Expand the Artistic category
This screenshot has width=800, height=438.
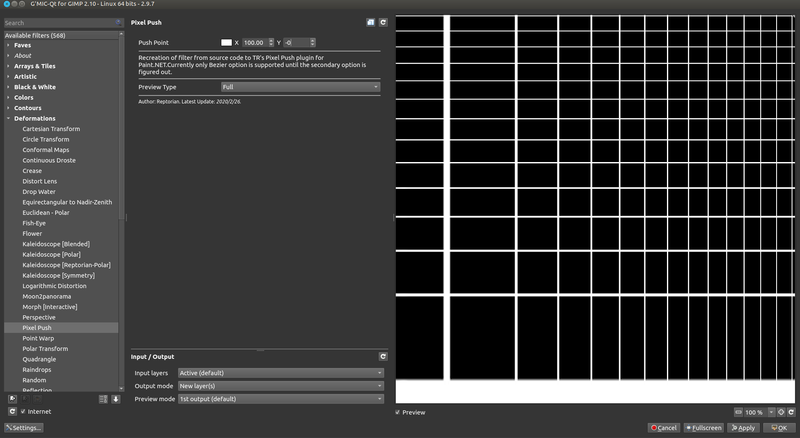[8, 77]
